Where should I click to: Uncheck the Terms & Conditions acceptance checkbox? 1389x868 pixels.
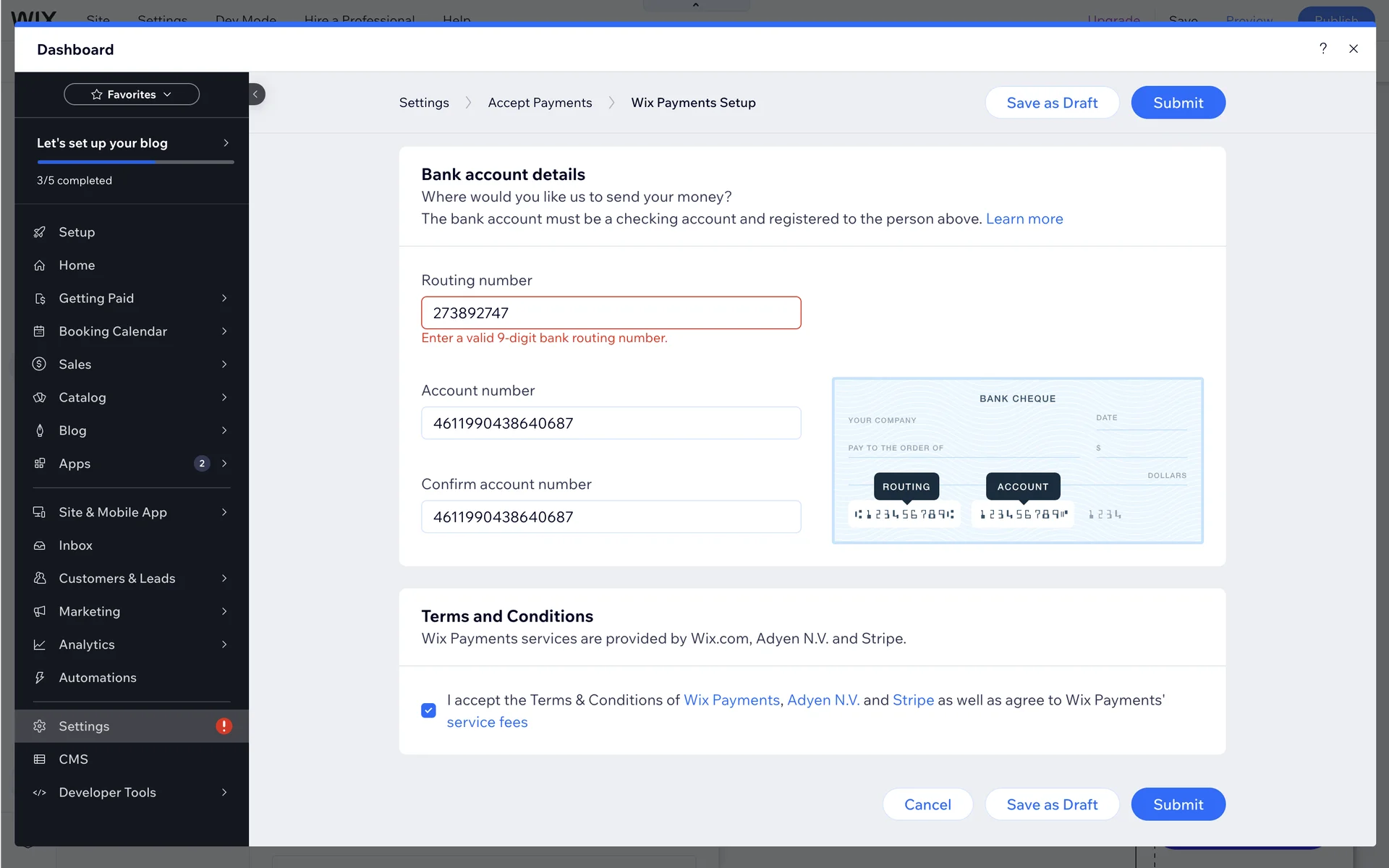click(428, 710)
